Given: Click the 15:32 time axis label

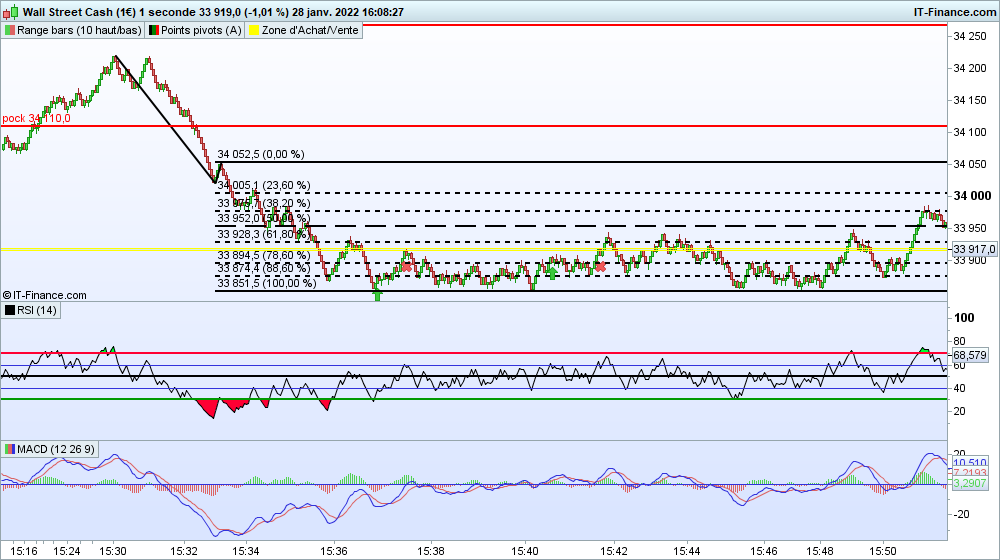Looking at the screenshot, I should (184, 551).
